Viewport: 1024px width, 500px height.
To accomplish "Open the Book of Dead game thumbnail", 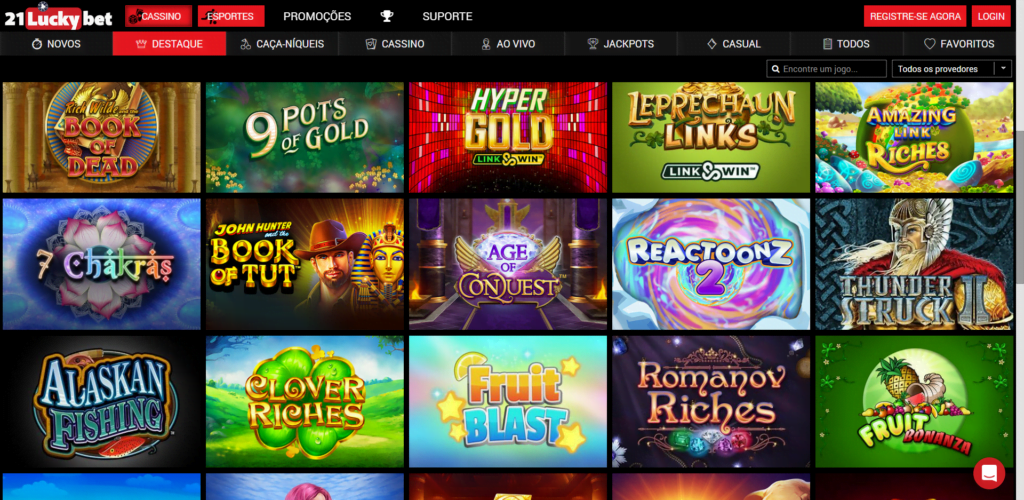I will coord(101,137).
